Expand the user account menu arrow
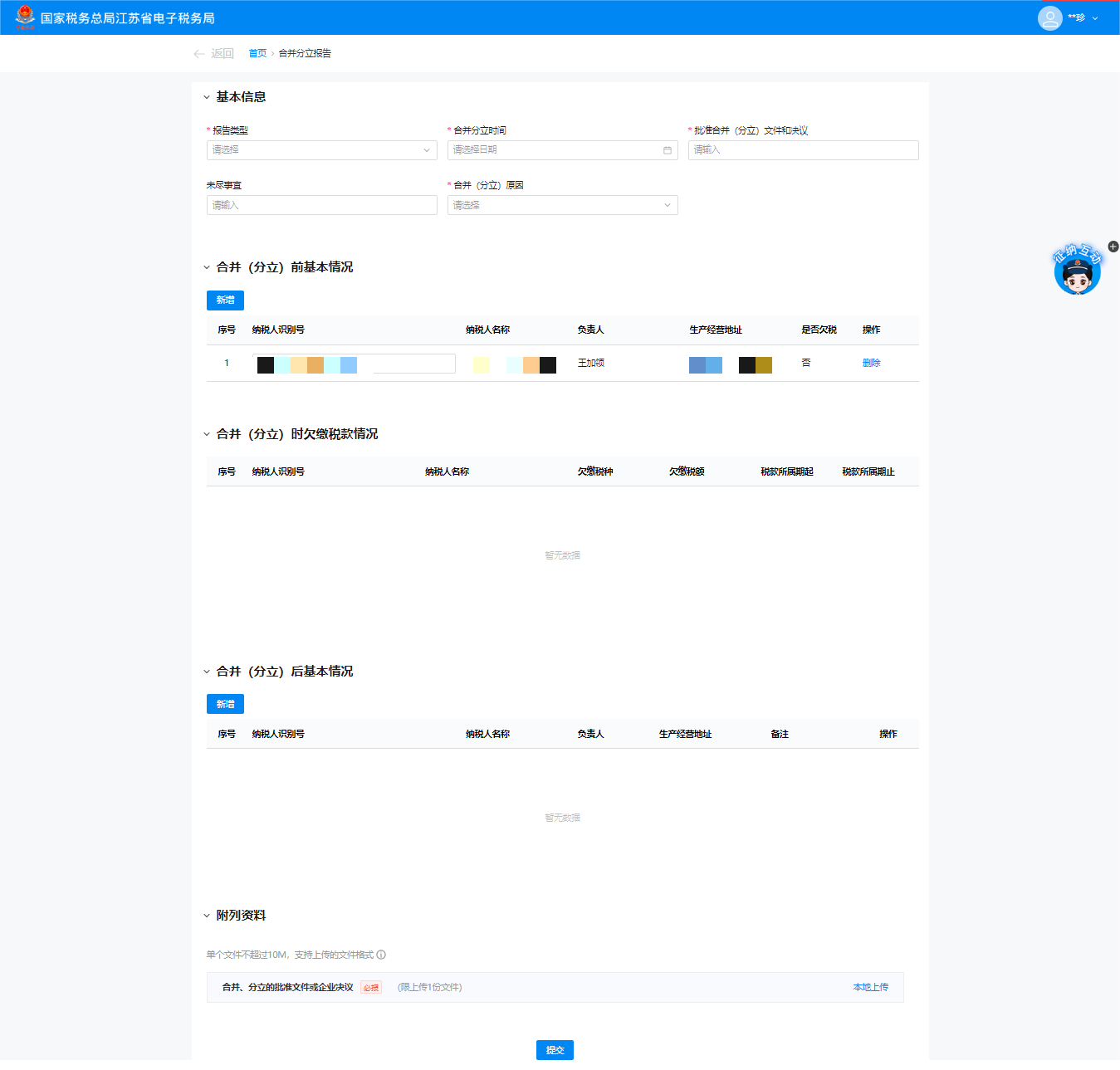Viewport: 1120px width, 1070px height. tap(1095, 18)
